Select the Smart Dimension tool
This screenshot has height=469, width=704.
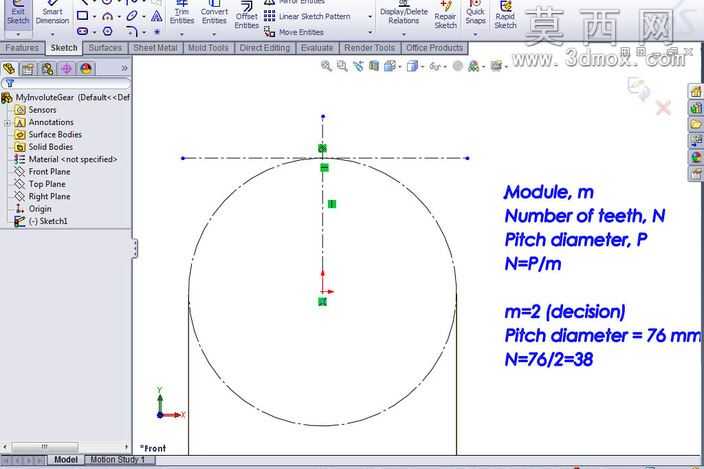point(52,14)
